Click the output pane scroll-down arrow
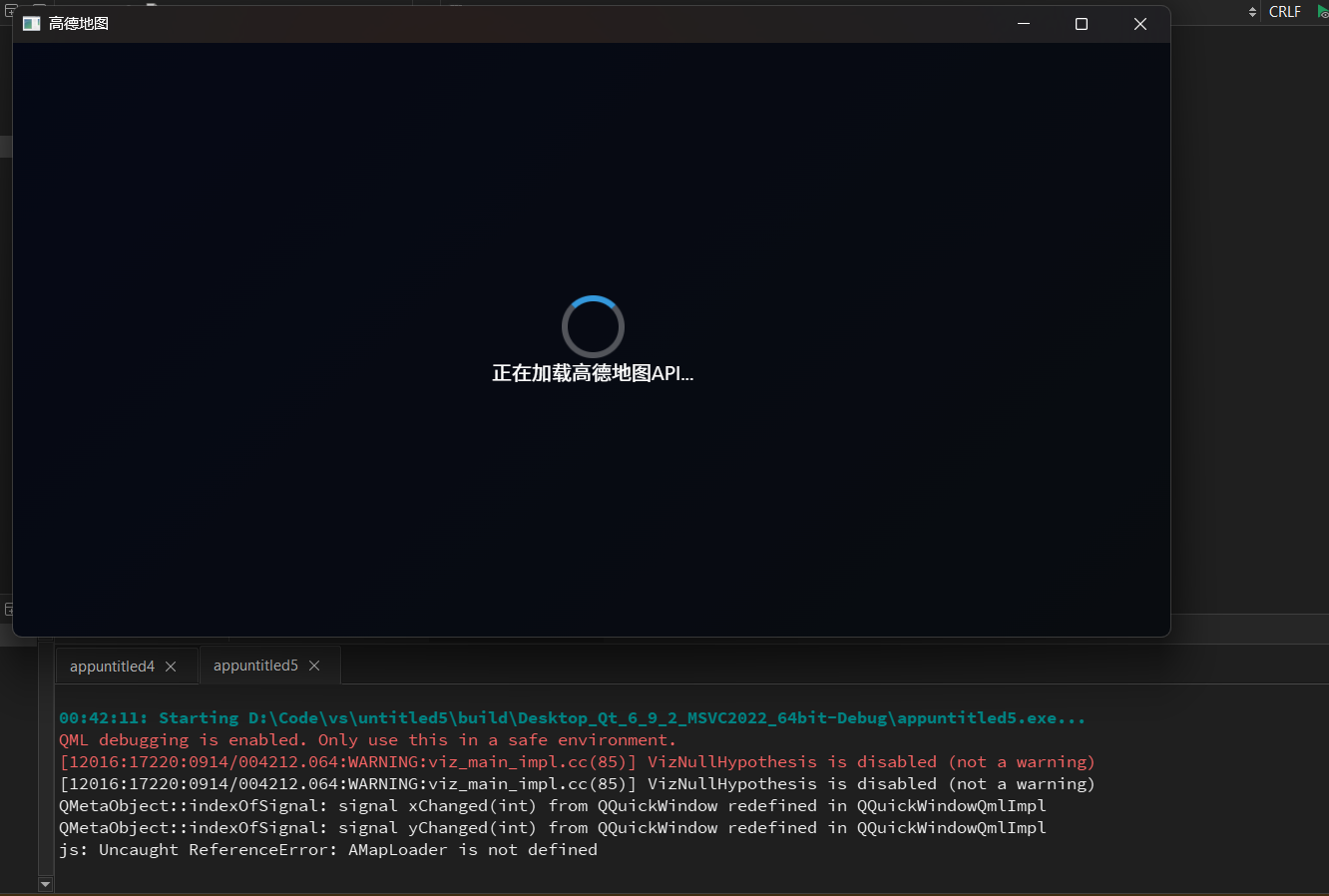This screenshot has height=896, width=1329. coord(45,884)
